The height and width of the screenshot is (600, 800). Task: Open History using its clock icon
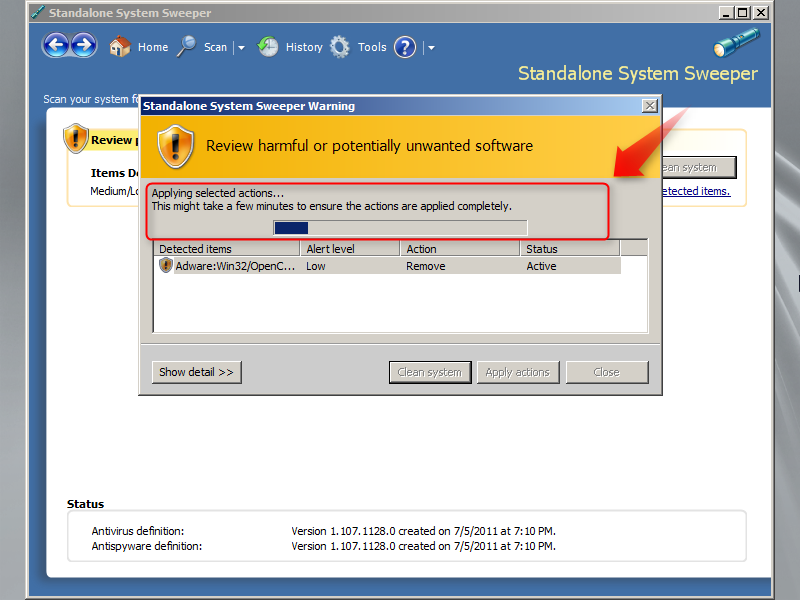[268, 46]
